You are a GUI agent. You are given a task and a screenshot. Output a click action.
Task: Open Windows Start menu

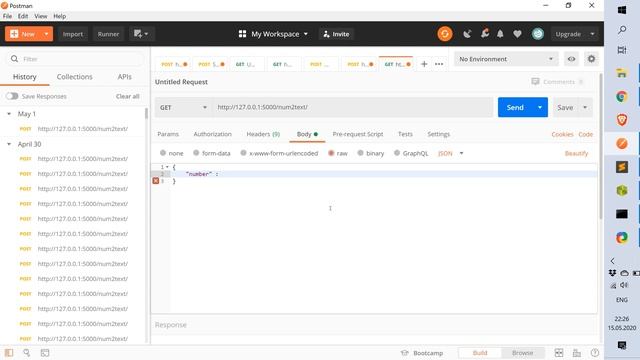pos(622,10)
